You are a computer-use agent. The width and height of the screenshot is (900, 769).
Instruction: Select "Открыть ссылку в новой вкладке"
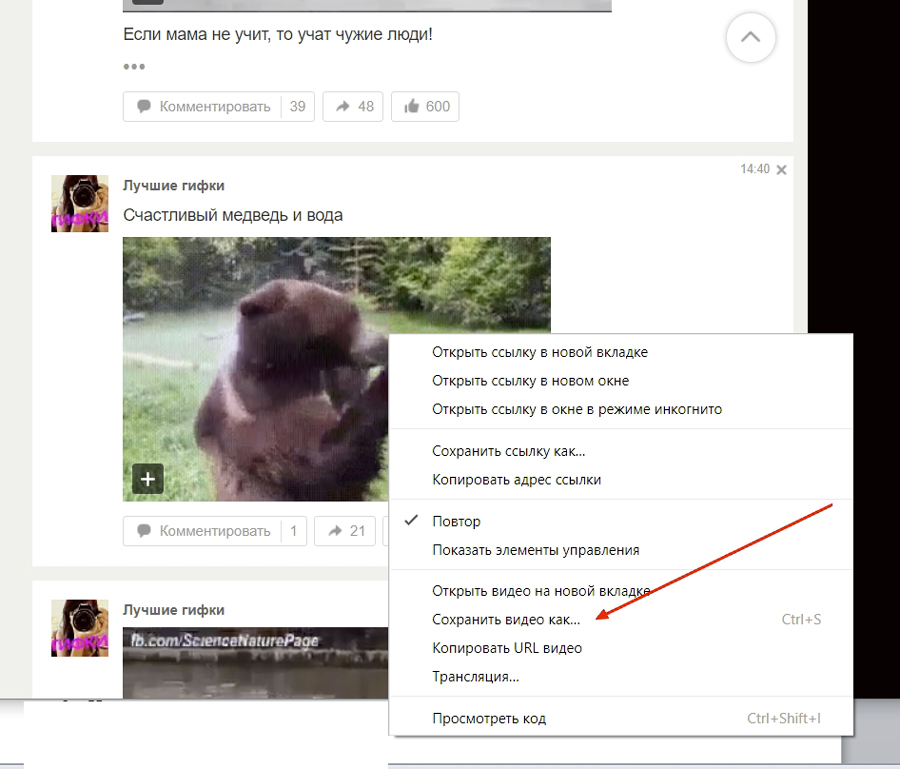coord(539,352)
